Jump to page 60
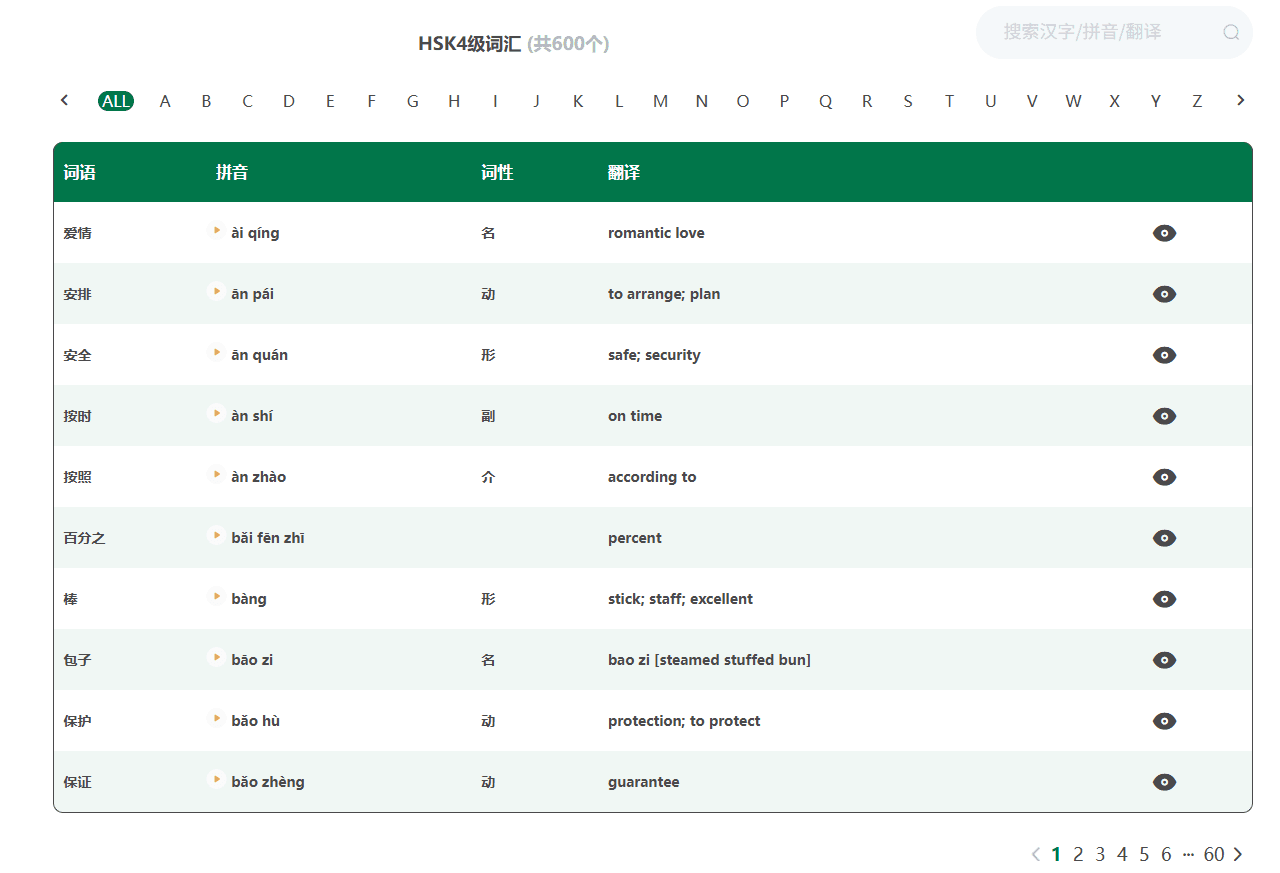 click(x=1214, y=854)
